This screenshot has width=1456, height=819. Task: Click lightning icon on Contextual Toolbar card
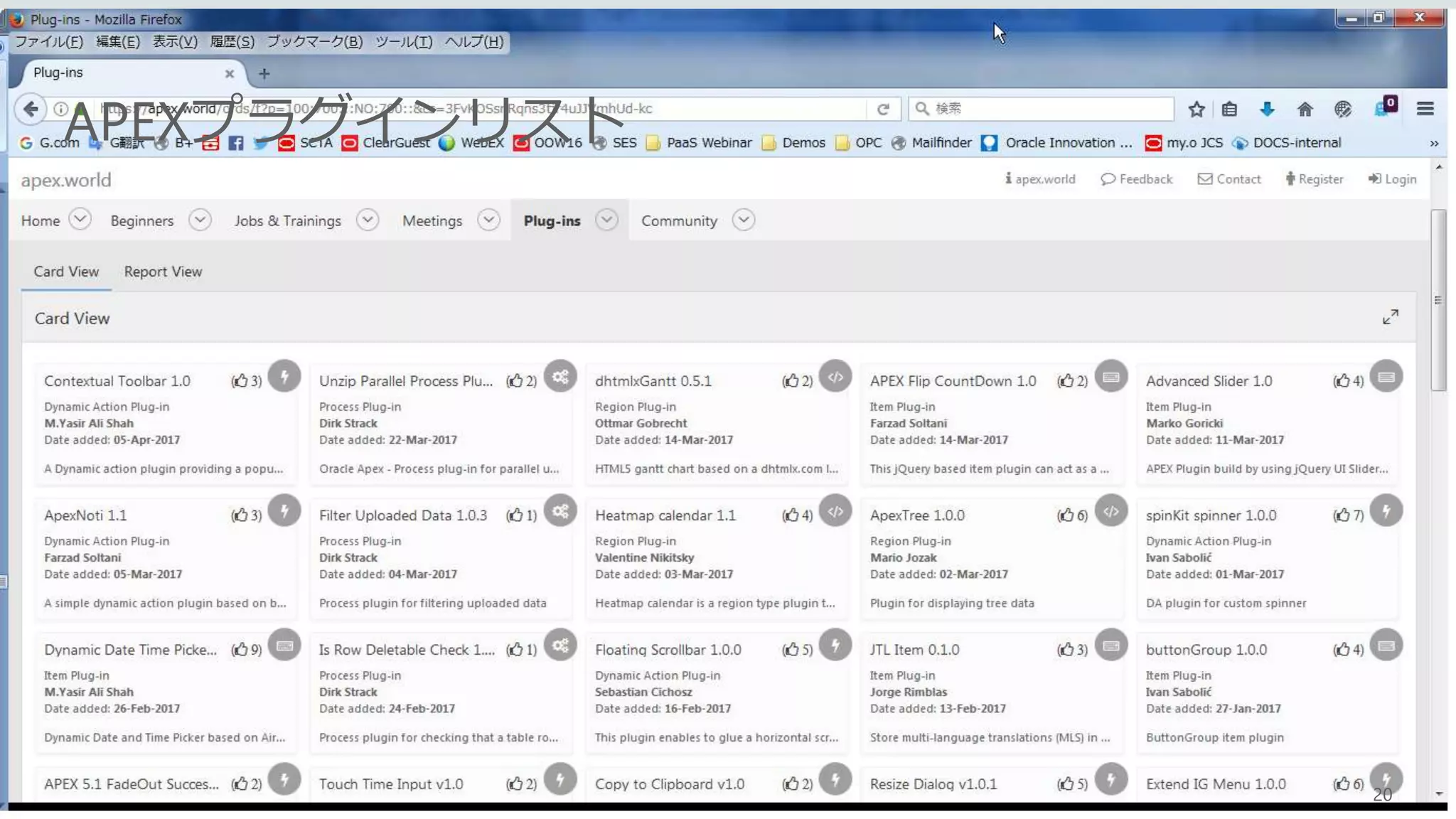pos(284,376)
